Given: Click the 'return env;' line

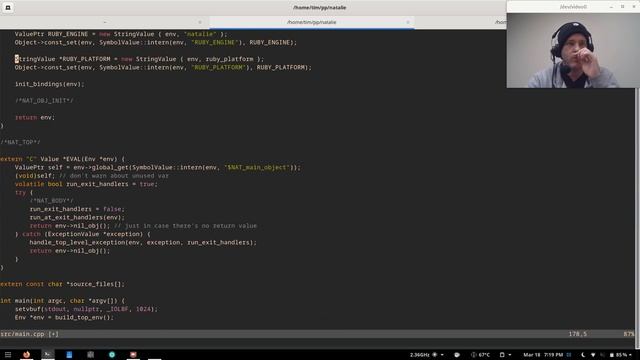Looking at the screenshot, I should tap(35, 118).
